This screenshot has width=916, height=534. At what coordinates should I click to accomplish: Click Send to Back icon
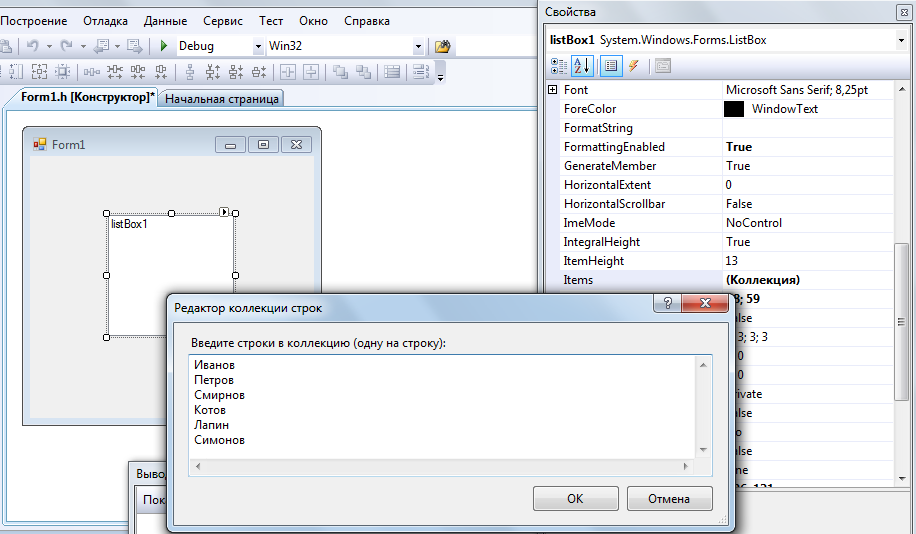point(363,72)
